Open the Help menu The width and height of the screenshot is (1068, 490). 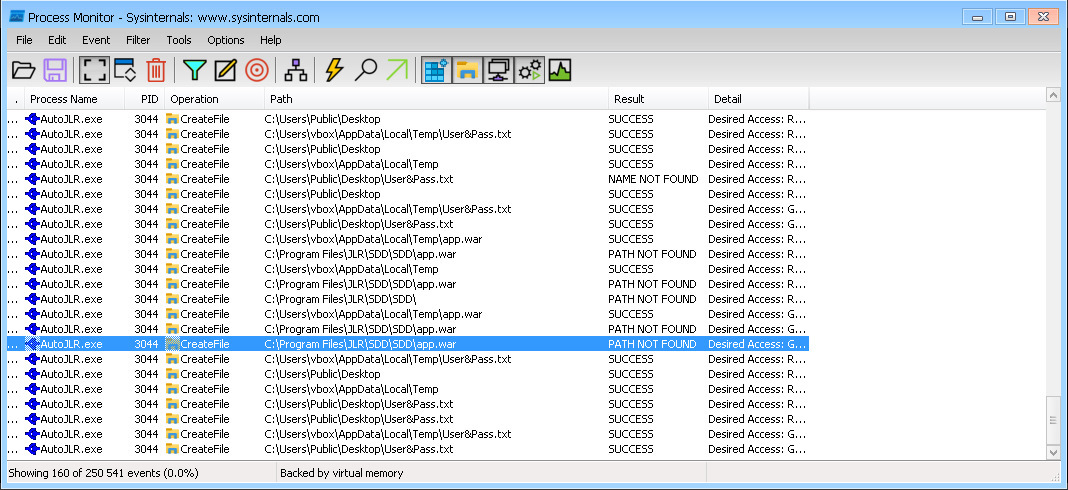tap(270, 40)
